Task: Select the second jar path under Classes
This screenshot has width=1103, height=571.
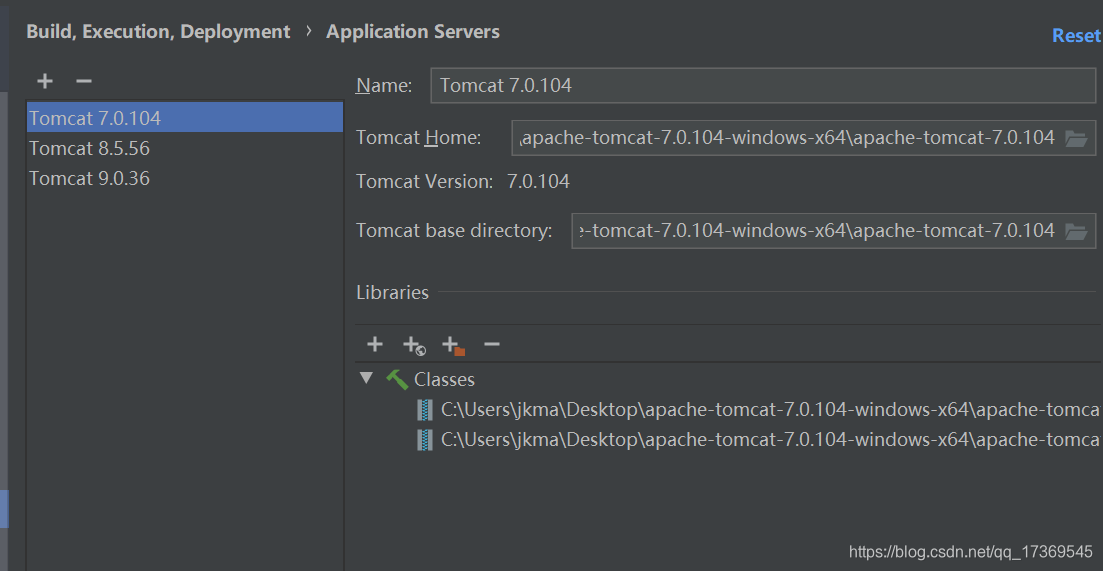Action: pos(771,440)
